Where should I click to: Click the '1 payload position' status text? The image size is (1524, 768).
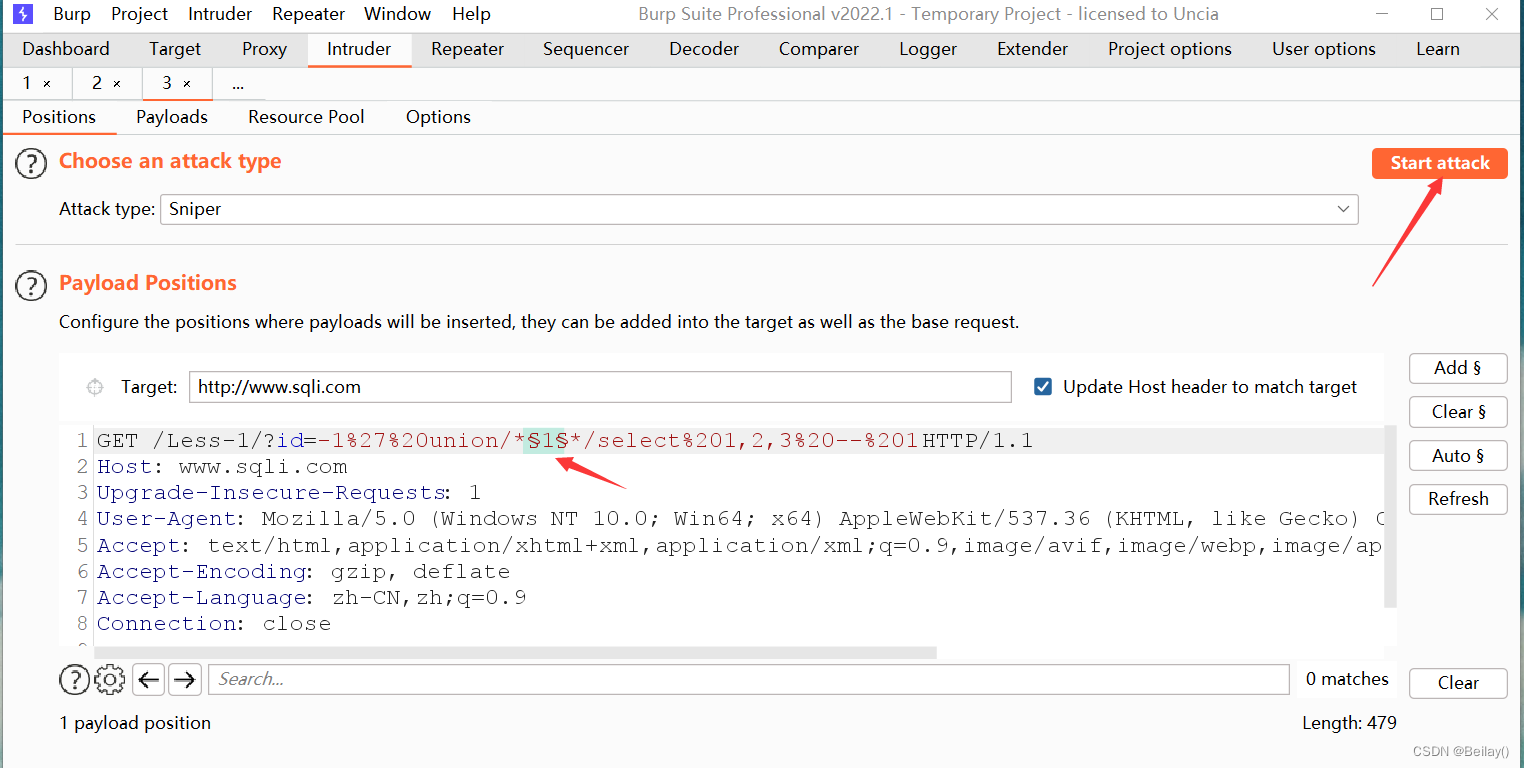(x=135, y=723)
